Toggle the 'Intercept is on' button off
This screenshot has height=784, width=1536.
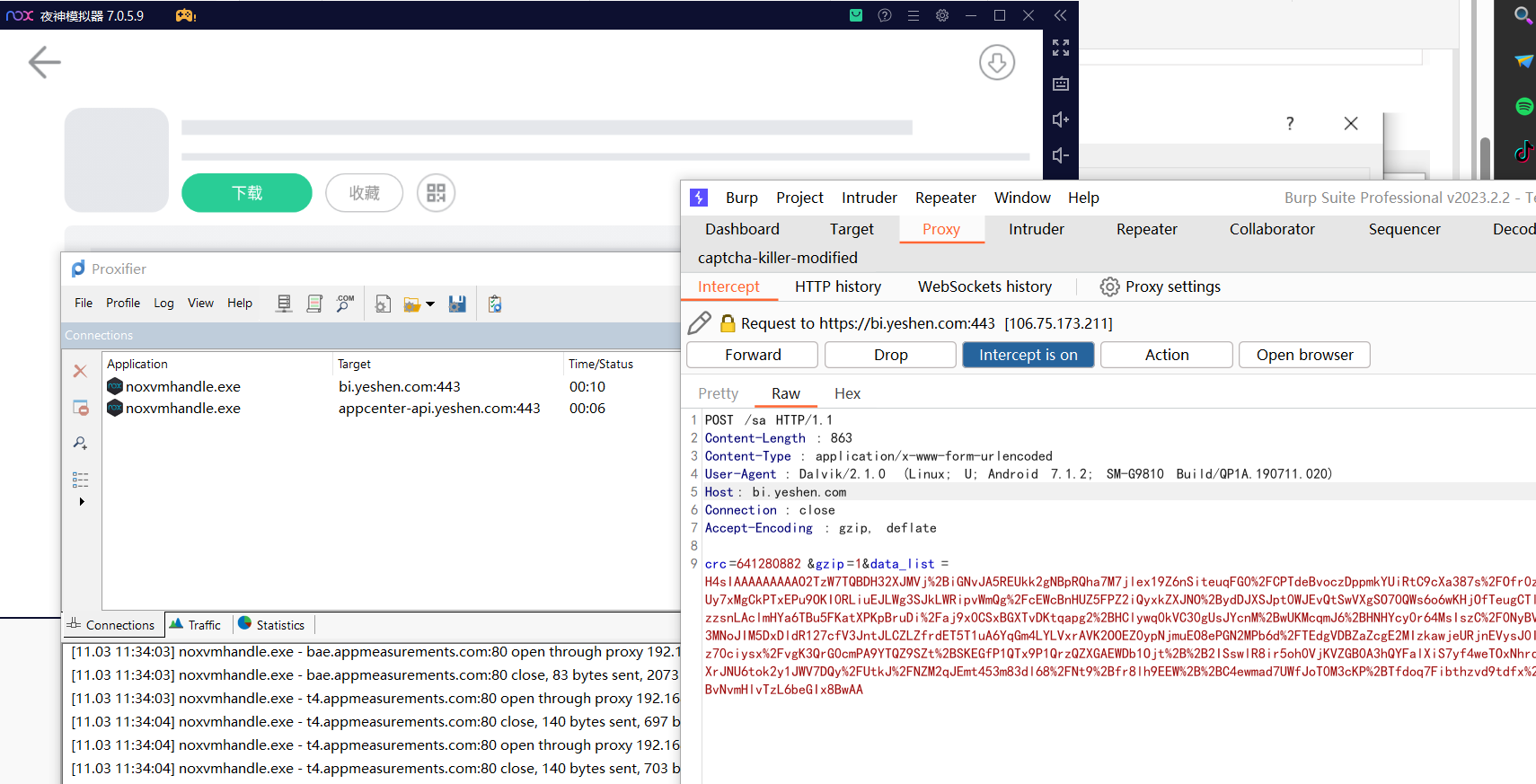tap(1028, 355)
